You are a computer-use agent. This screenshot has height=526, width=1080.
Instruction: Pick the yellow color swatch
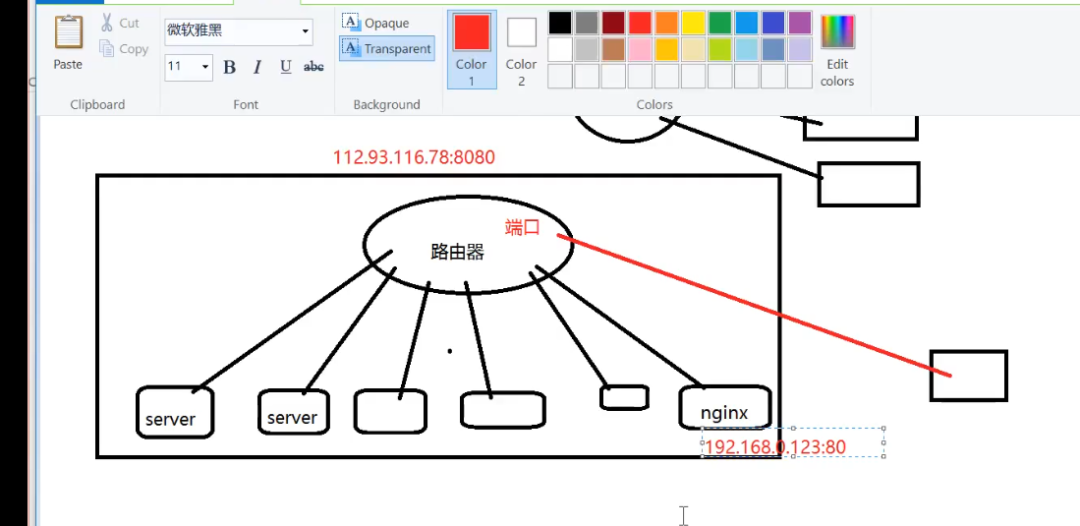click(694, 23)
